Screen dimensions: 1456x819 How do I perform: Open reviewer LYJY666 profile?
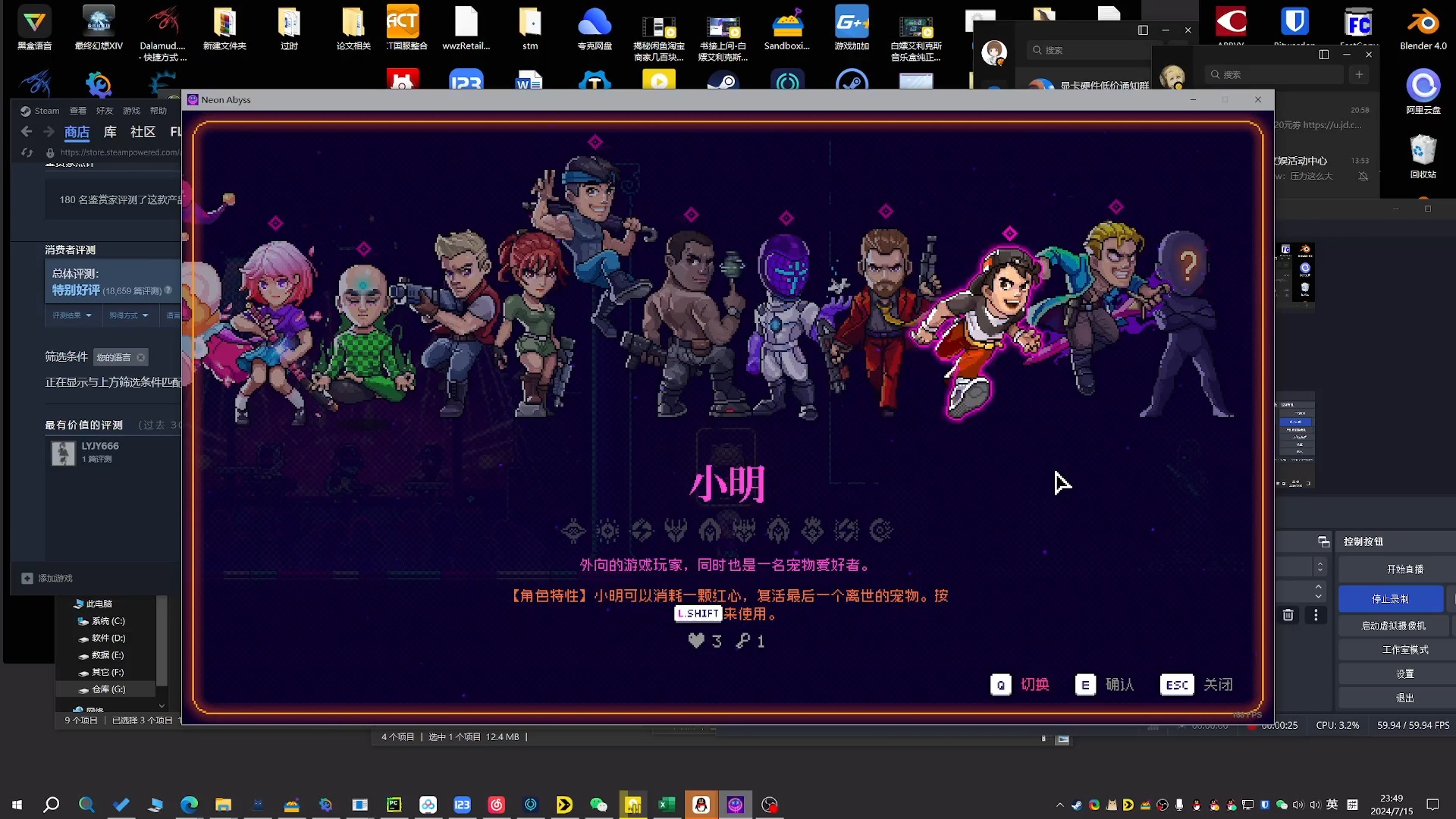[100, 446]
